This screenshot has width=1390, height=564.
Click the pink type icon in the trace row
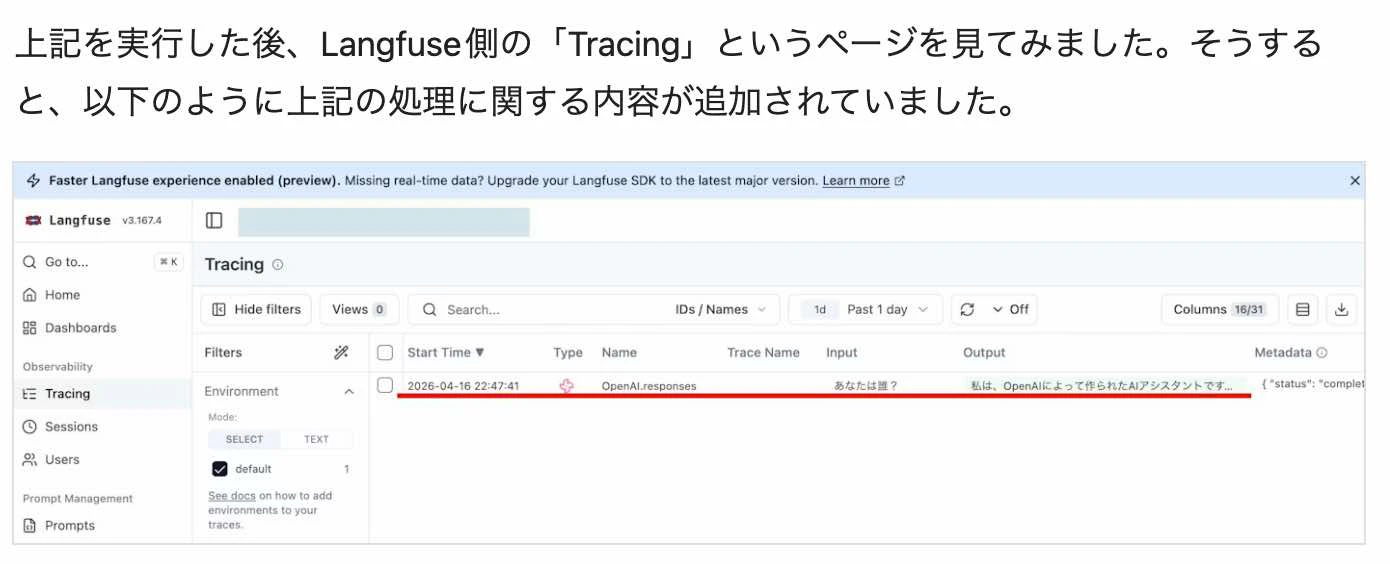click(x=567, y=385)
